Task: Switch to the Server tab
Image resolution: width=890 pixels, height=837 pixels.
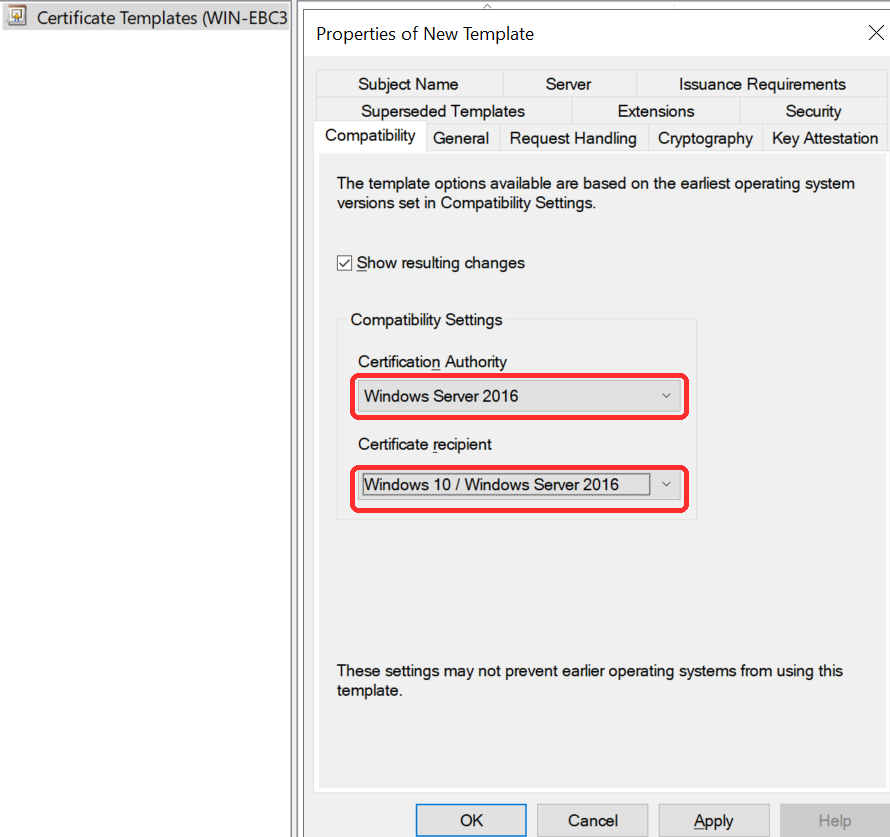Action: pos(568,84)
